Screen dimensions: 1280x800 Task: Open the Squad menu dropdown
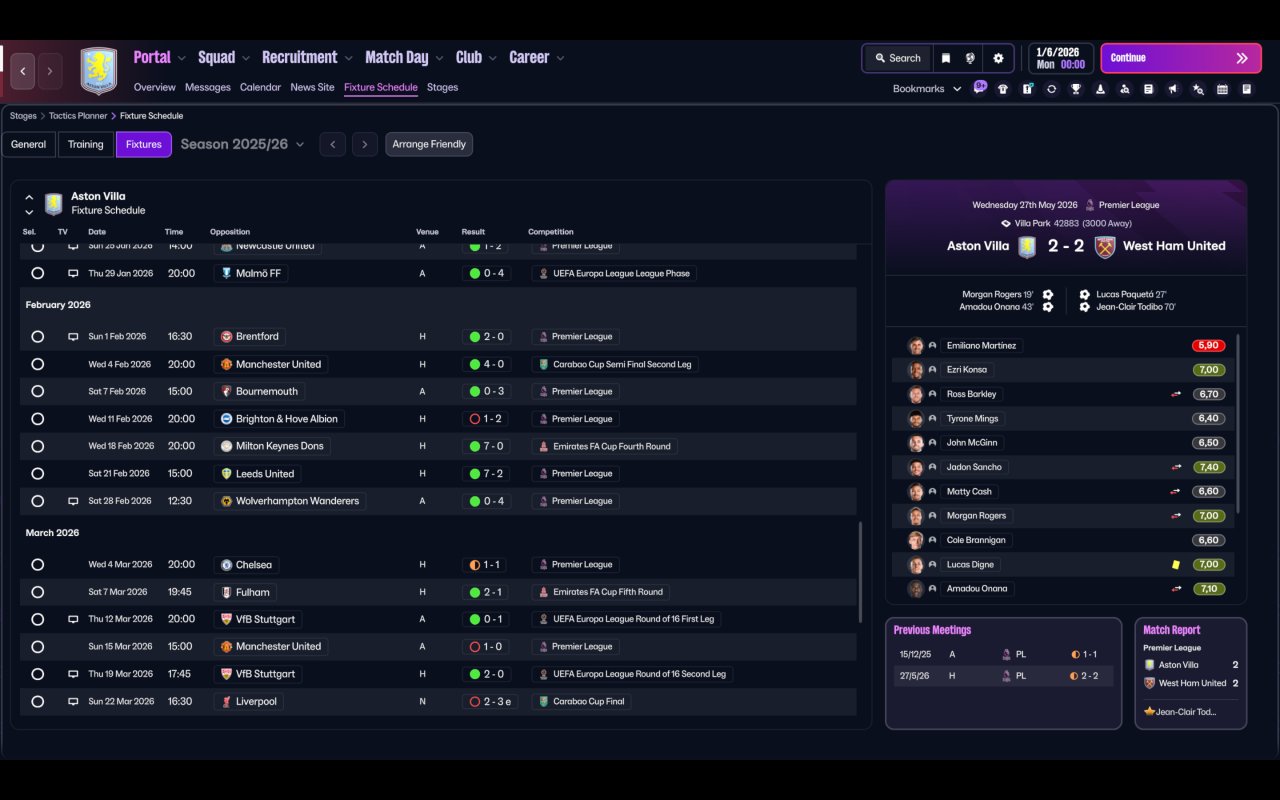point(224,58)
